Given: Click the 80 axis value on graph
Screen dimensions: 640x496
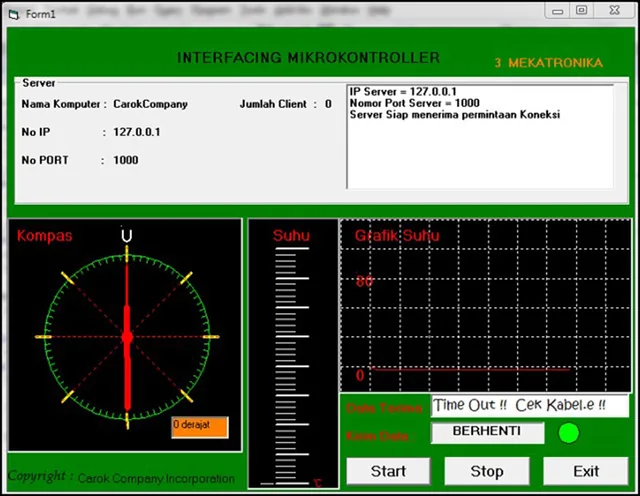Looking at the screenshot, I should point(364,281).
